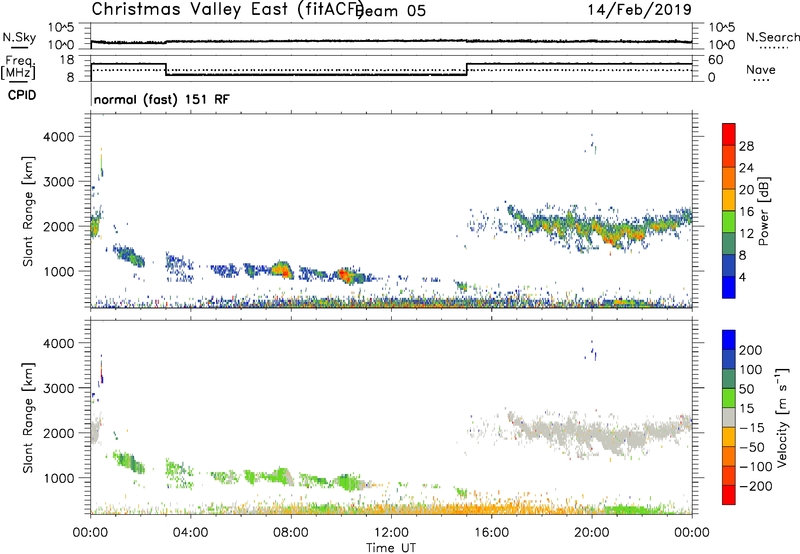This screenshot has height=554, width=800.
Task: Click the 'Freq. [MHz]' axis label
Action: click(18, 67)
